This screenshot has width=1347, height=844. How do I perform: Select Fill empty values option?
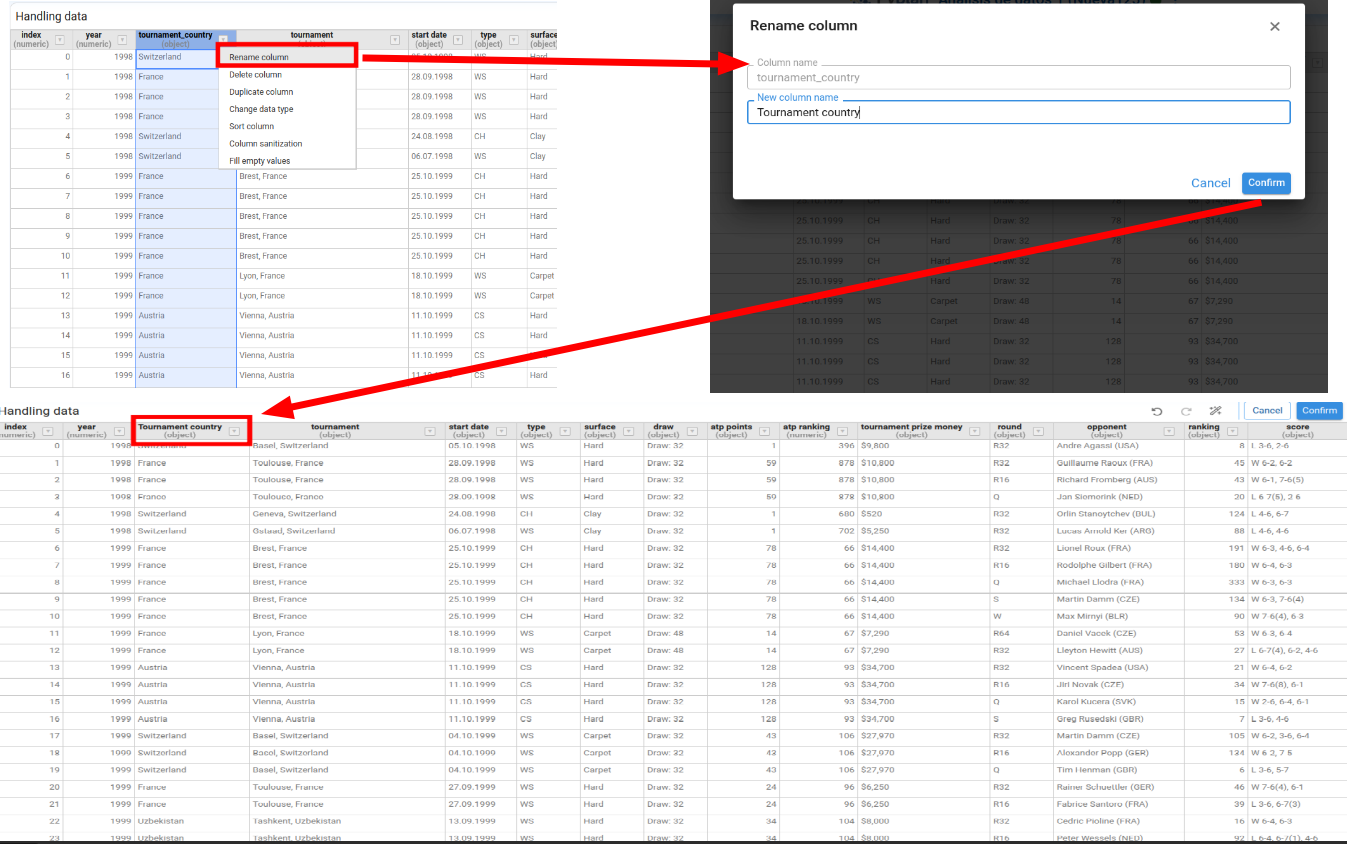click(259, 161)
